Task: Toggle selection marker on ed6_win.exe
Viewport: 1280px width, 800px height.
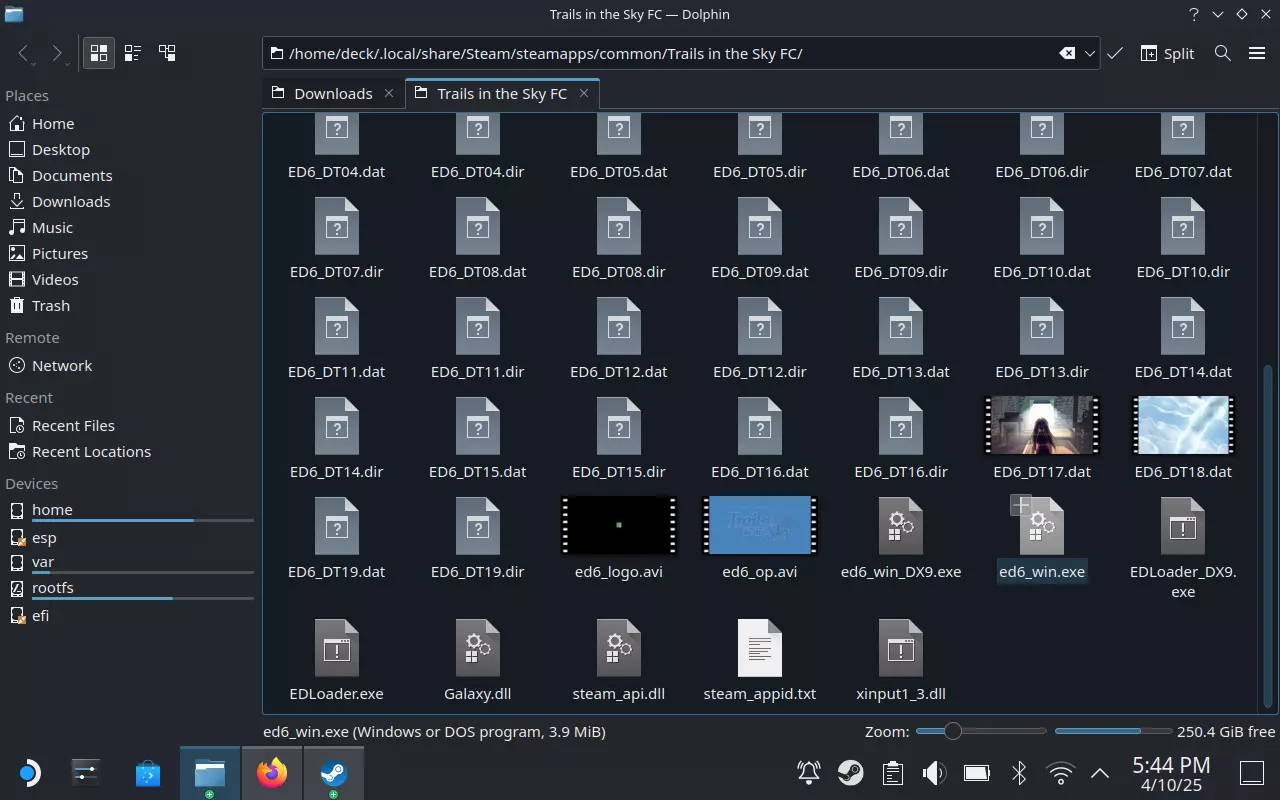Action: click(x=1020, y=506)
